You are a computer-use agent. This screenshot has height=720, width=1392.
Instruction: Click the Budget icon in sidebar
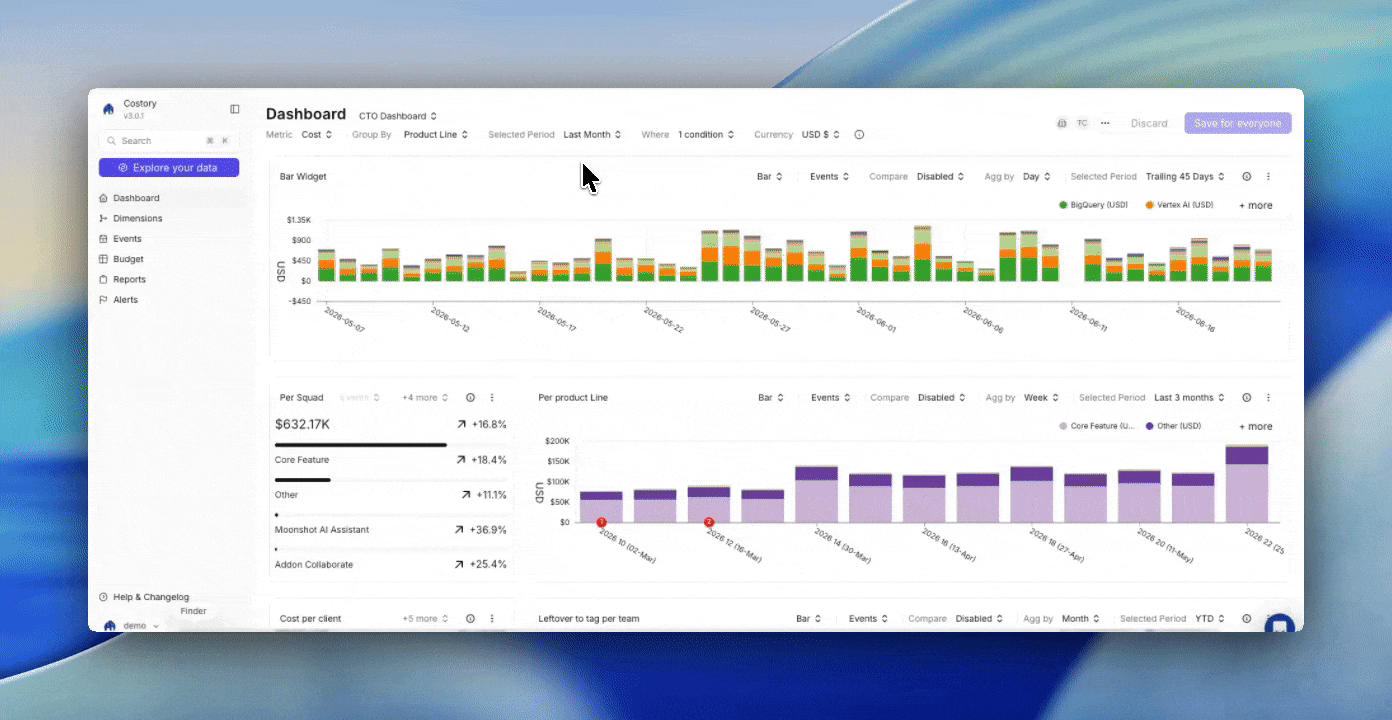click(104, 259)
